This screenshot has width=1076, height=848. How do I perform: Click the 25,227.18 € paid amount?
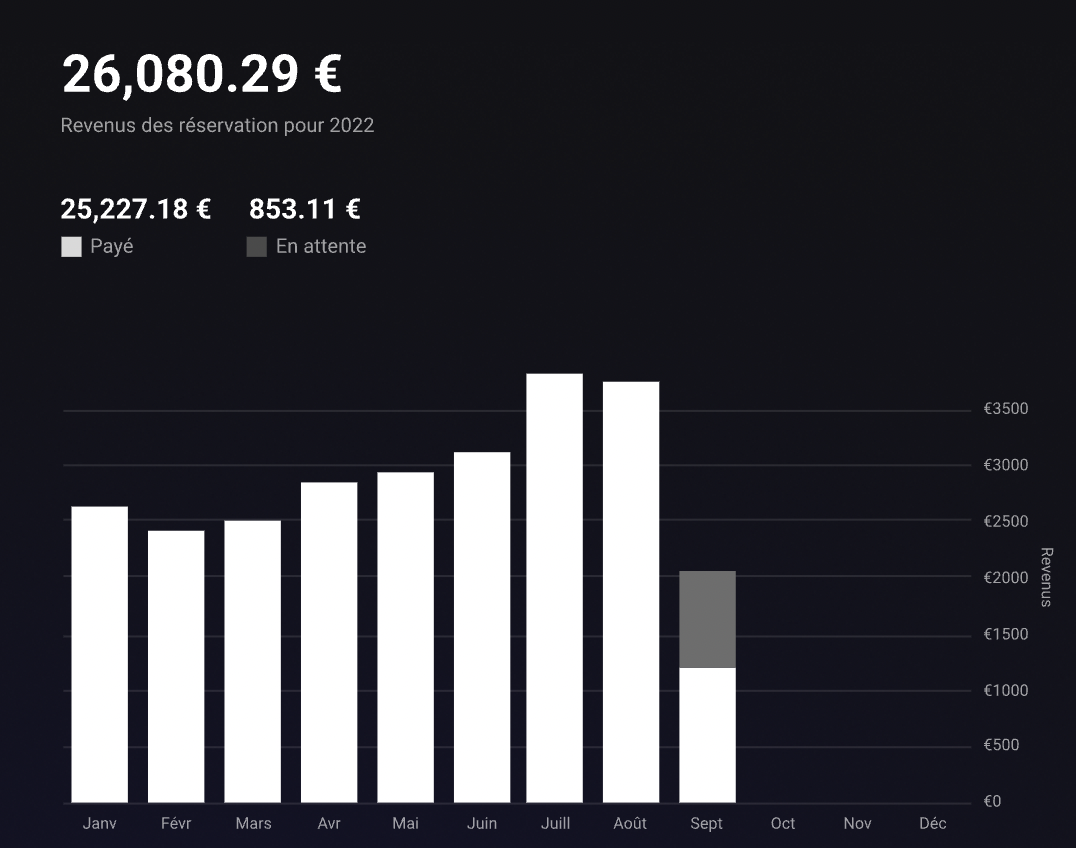pyautogui.click(x=136, y=209)
